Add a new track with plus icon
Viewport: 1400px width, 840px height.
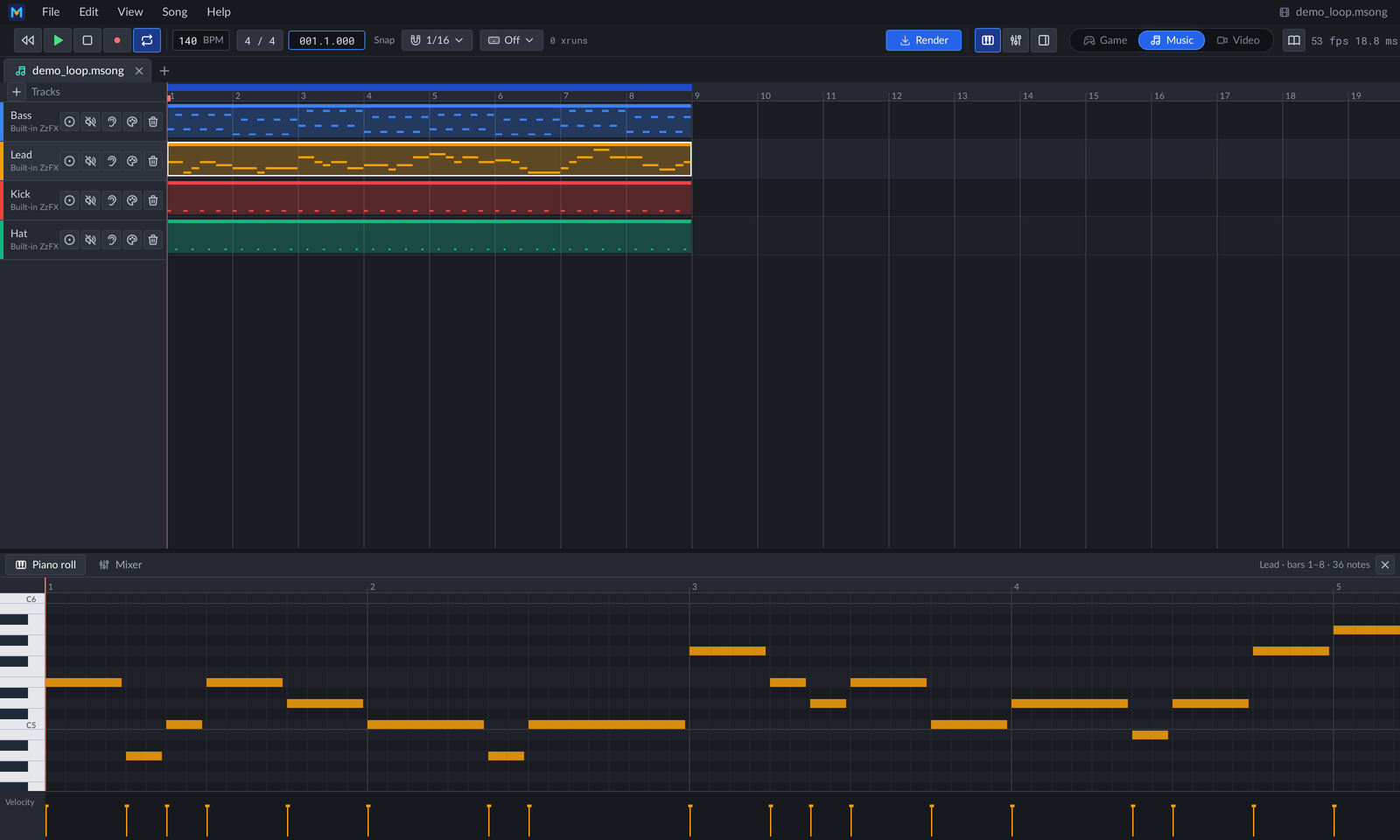pos(17,92)
